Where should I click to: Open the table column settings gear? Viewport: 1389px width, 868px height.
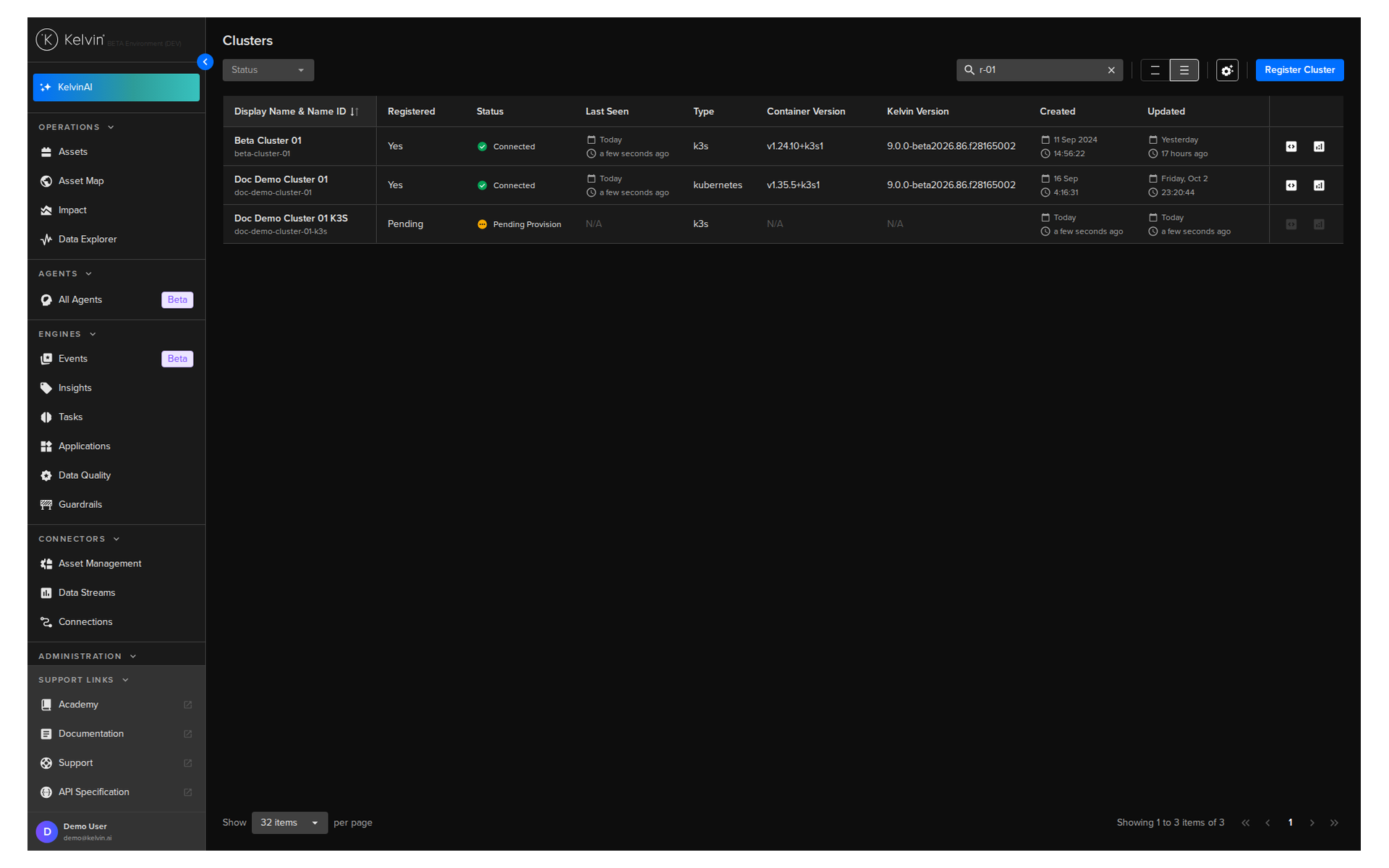tap(1227, 70)
